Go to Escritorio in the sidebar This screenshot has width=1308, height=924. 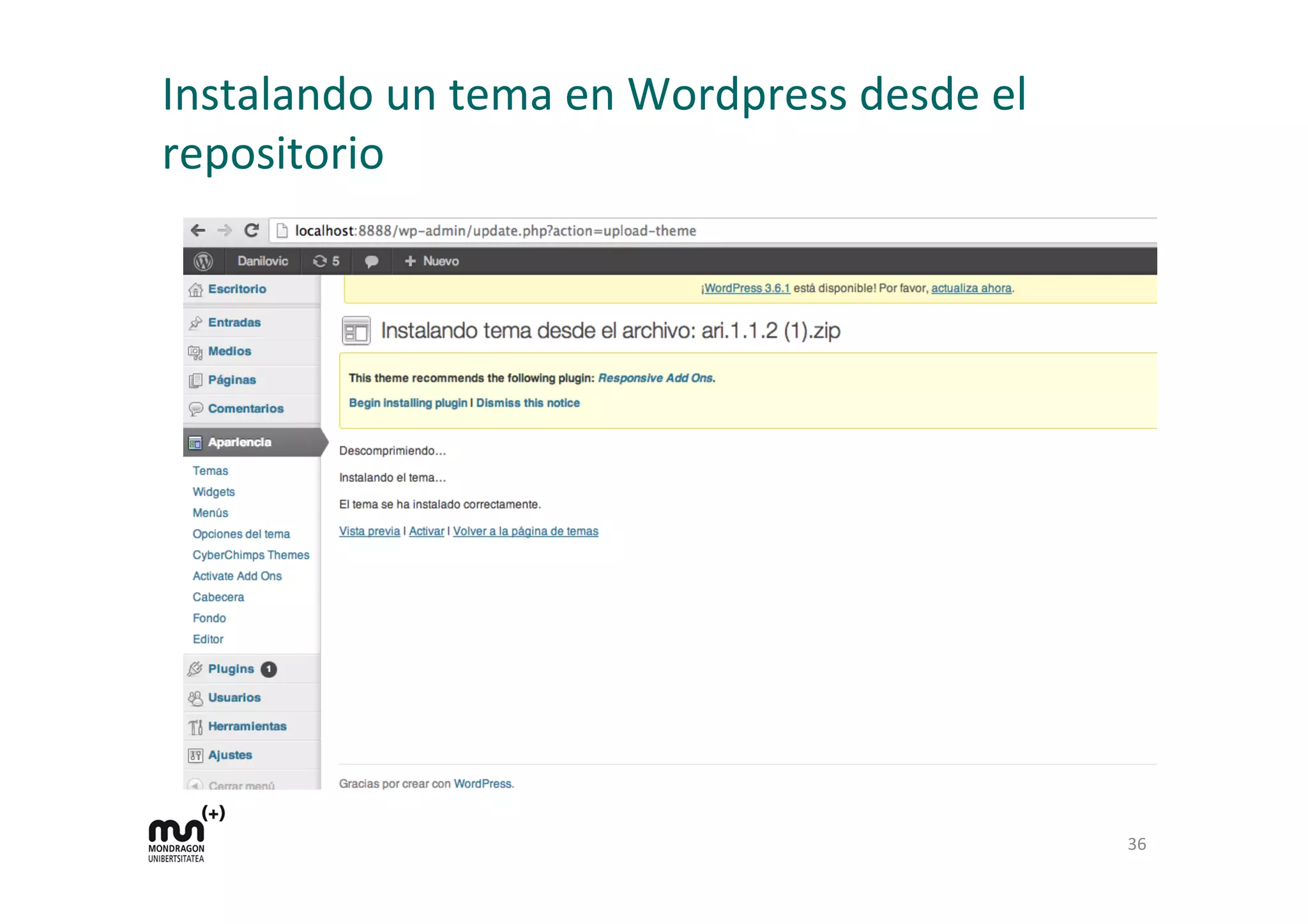pyautogui.click(x=237, y=289)
